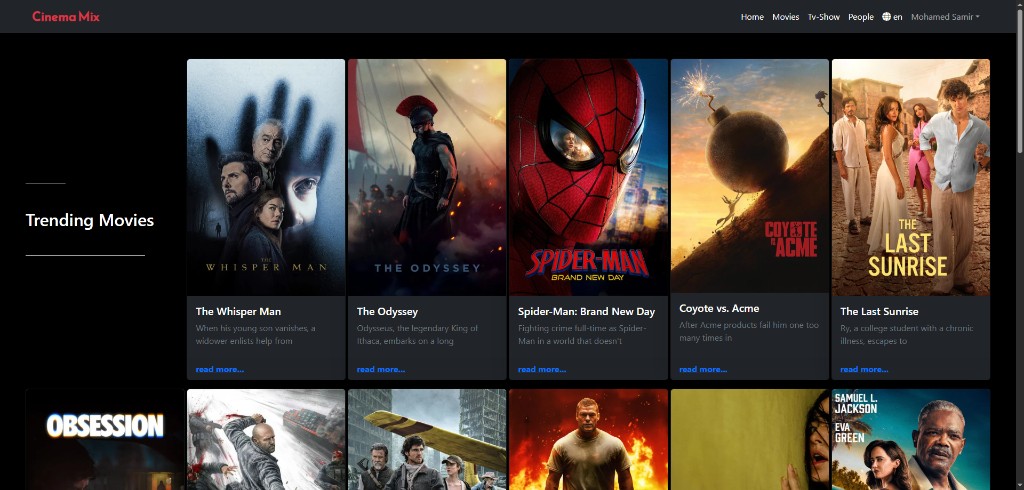Open the Spider-Man Brand New Day poster

tap(588, 178)
